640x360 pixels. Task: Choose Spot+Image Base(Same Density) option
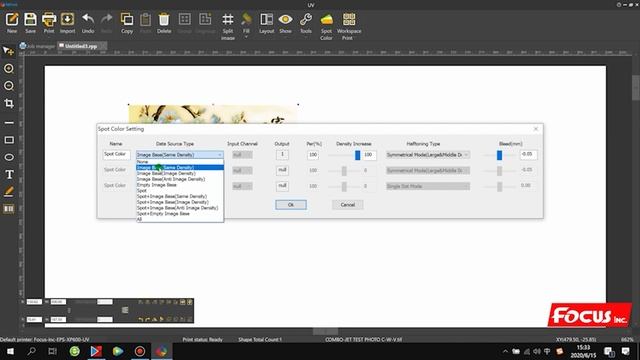coord(180,196)
